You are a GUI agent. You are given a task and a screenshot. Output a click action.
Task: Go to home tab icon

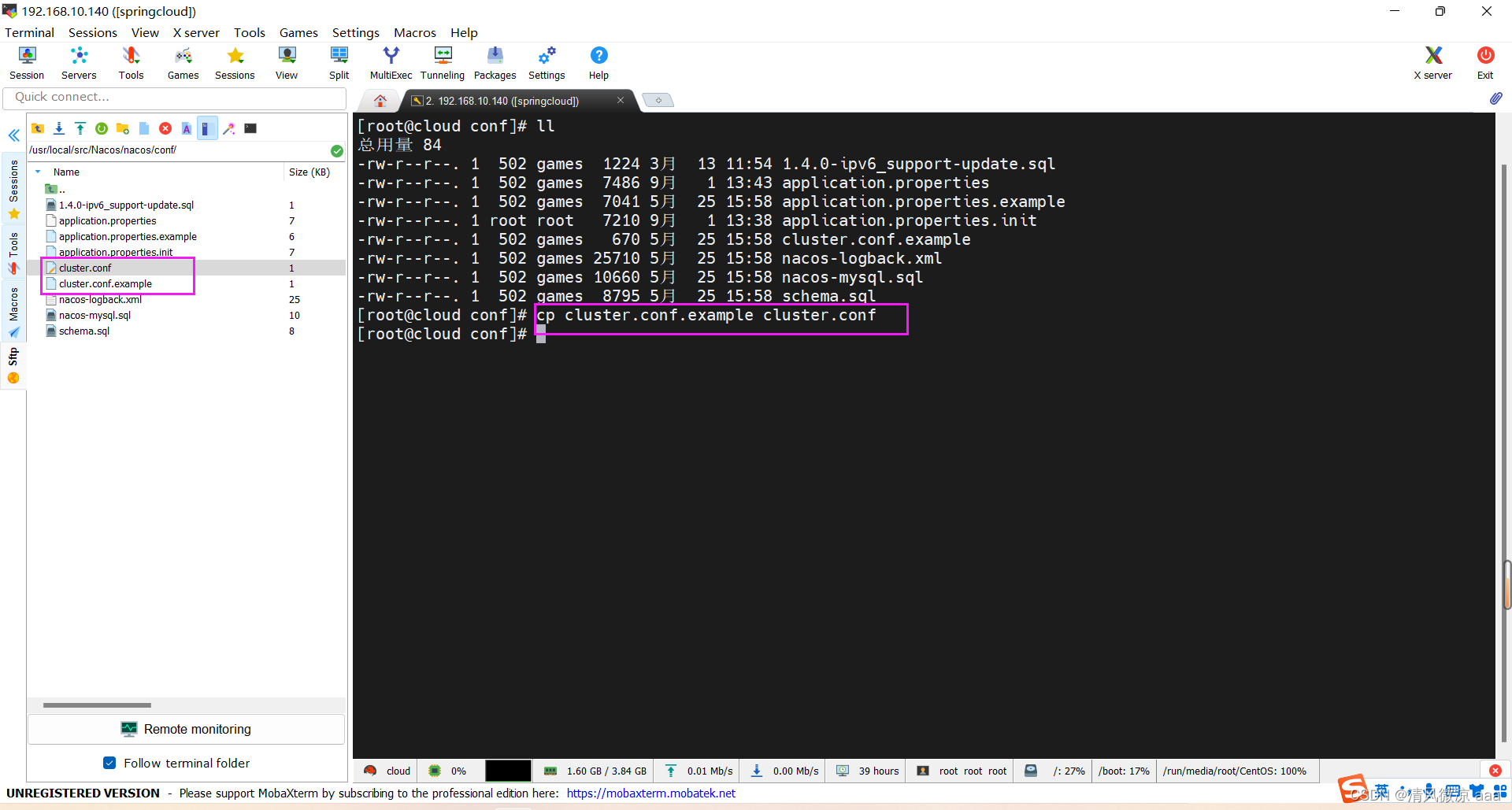[x=380, y=101]
